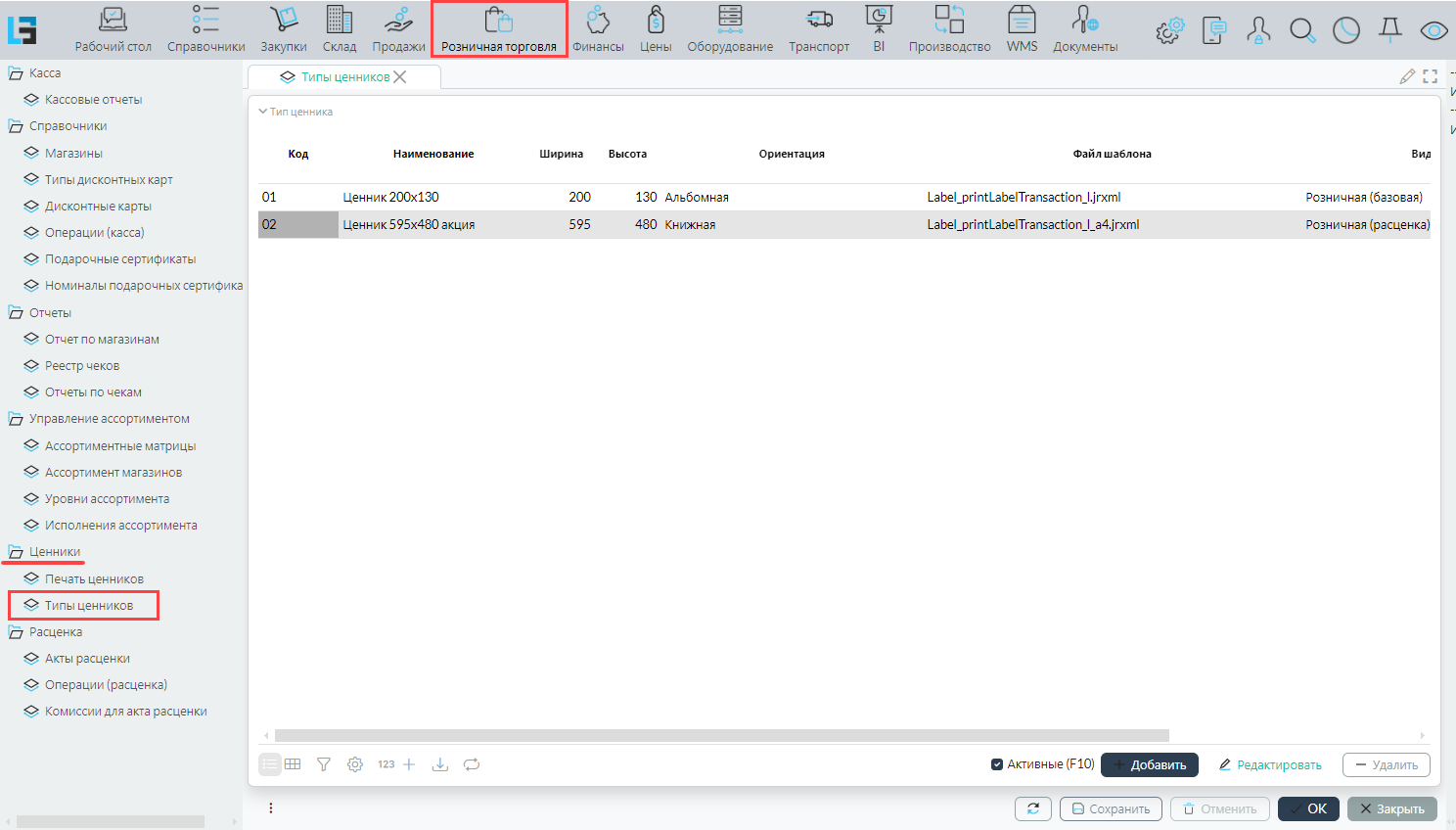Open the search magnifier in top bar
Screen dimensions: 1456x830
click(x=1302, y=30)
